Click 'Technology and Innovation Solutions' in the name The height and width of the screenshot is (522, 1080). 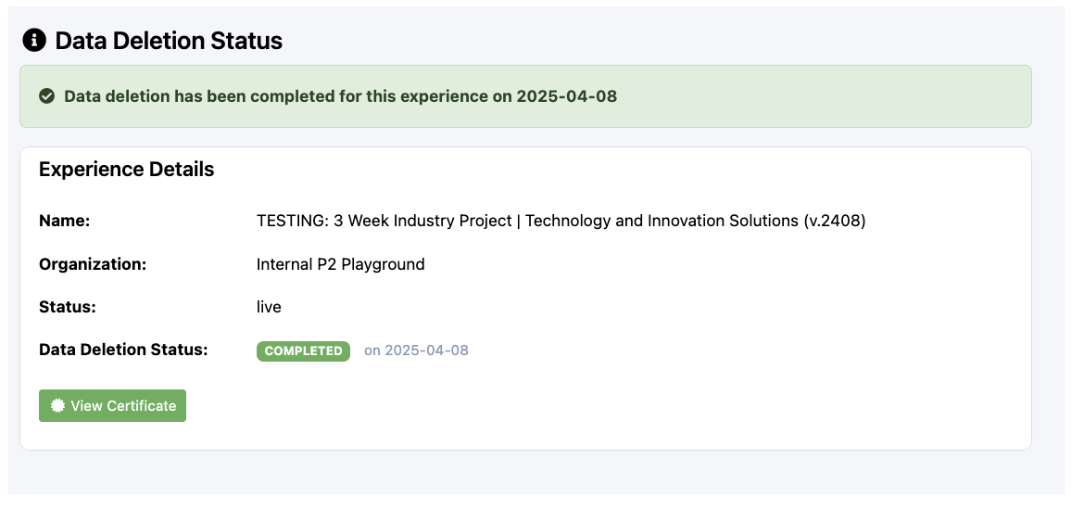pos(662,221)
